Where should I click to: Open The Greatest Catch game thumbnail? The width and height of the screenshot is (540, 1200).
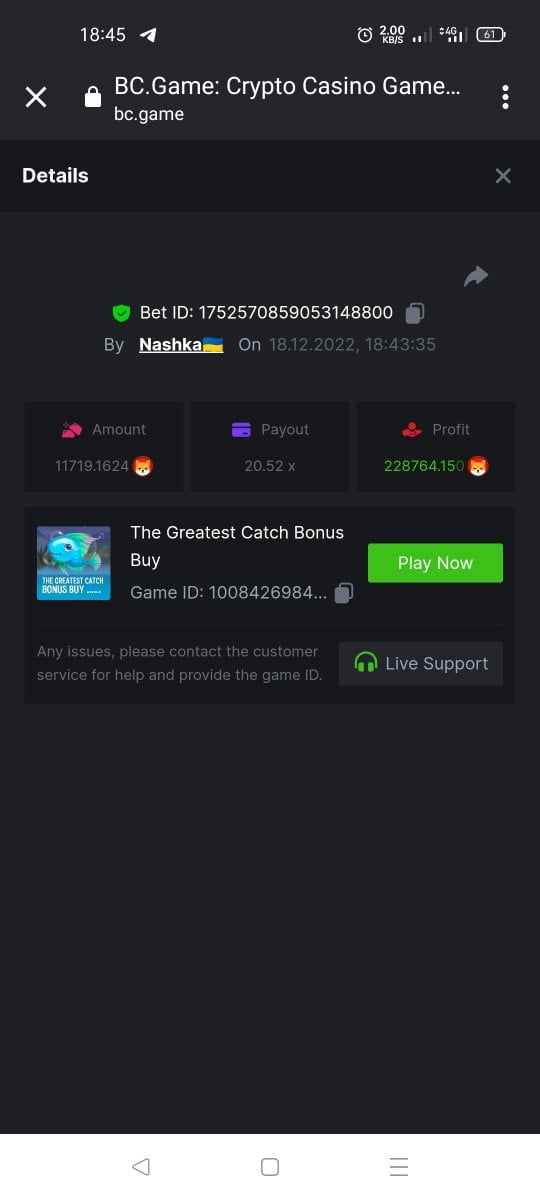coord(74,563)
